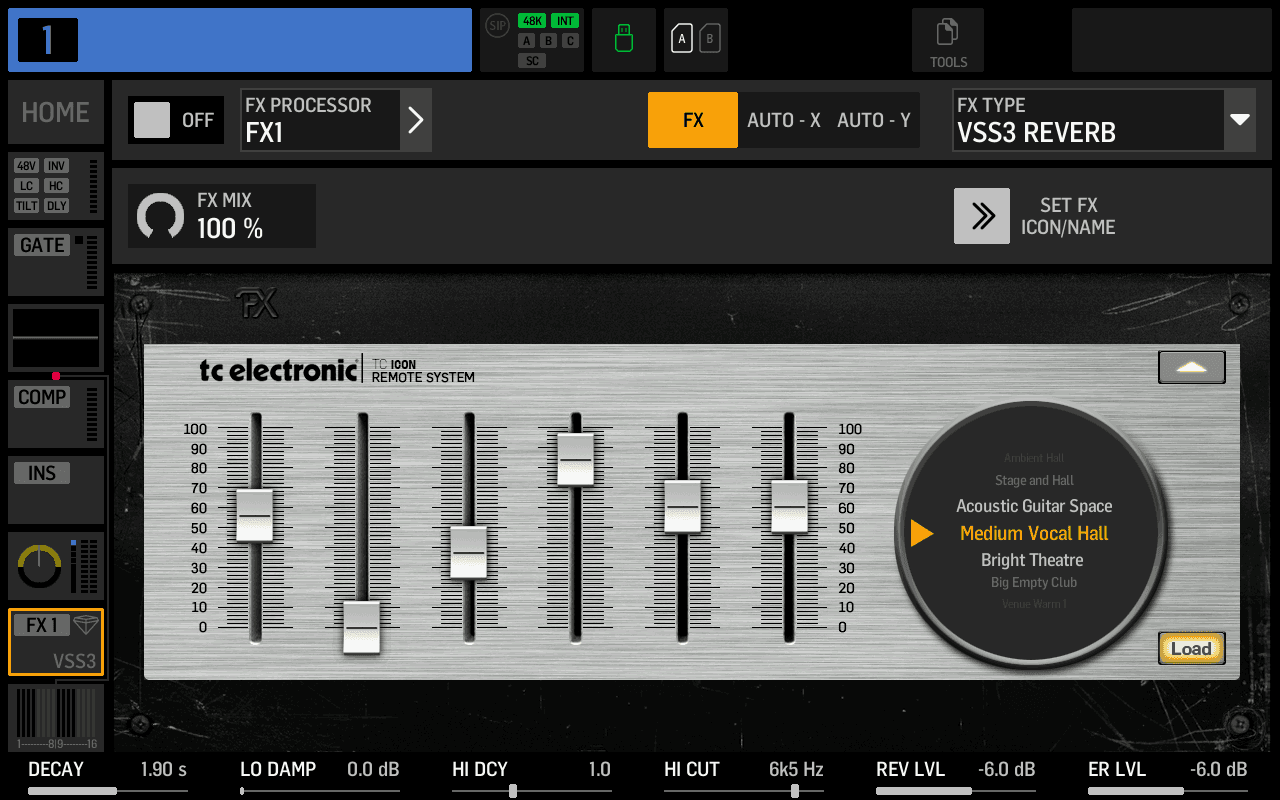Click SET FX ICON/NAME label
The image size is (1280, 800).
point(1068,216)
